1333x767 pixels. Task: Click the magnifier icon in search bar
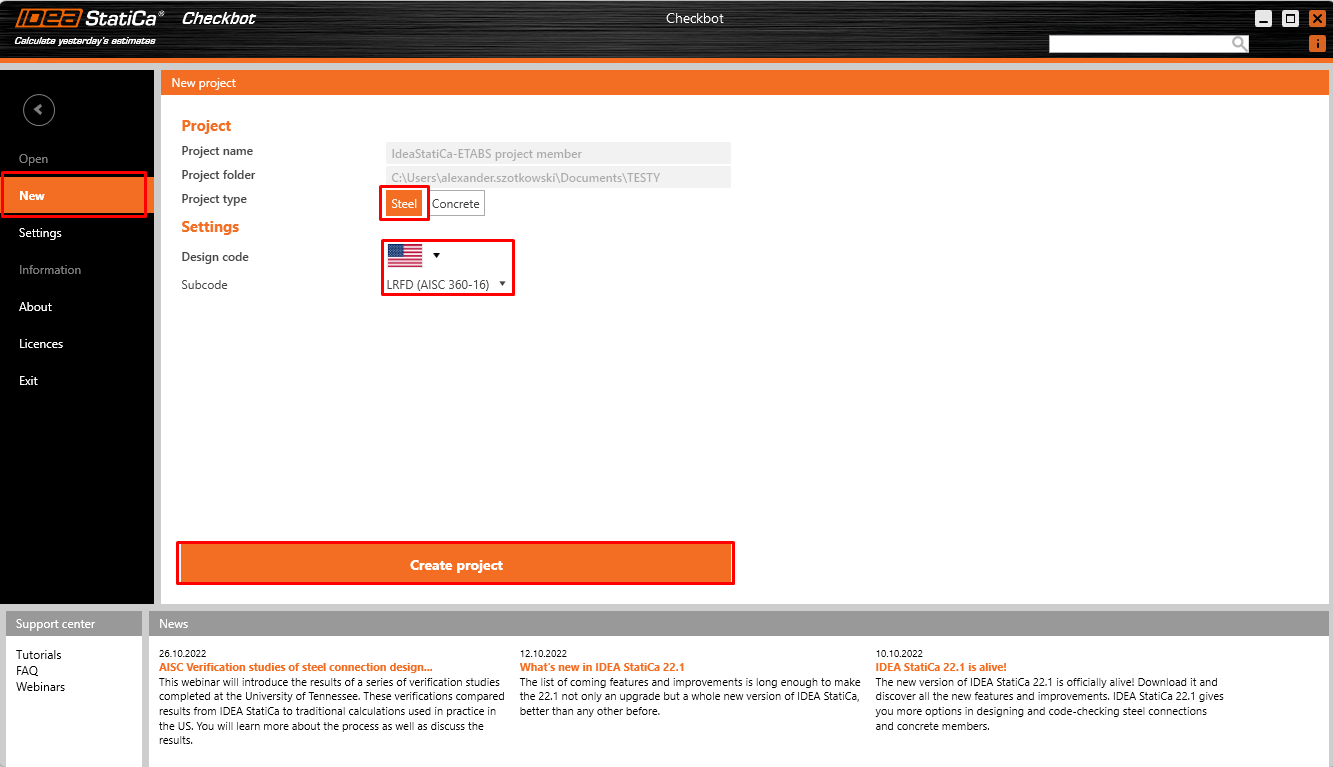coord(1239,43)
